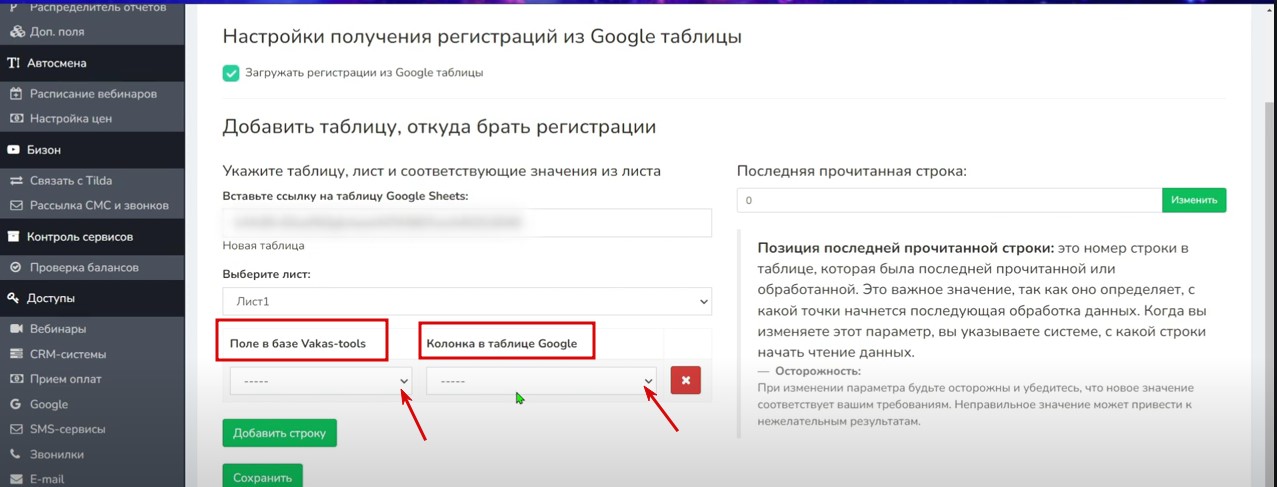The width and height of the screenshot is (1277, 487).
Task: Open the Колонка в таблице Google dropdown
Action: (541, 381)
